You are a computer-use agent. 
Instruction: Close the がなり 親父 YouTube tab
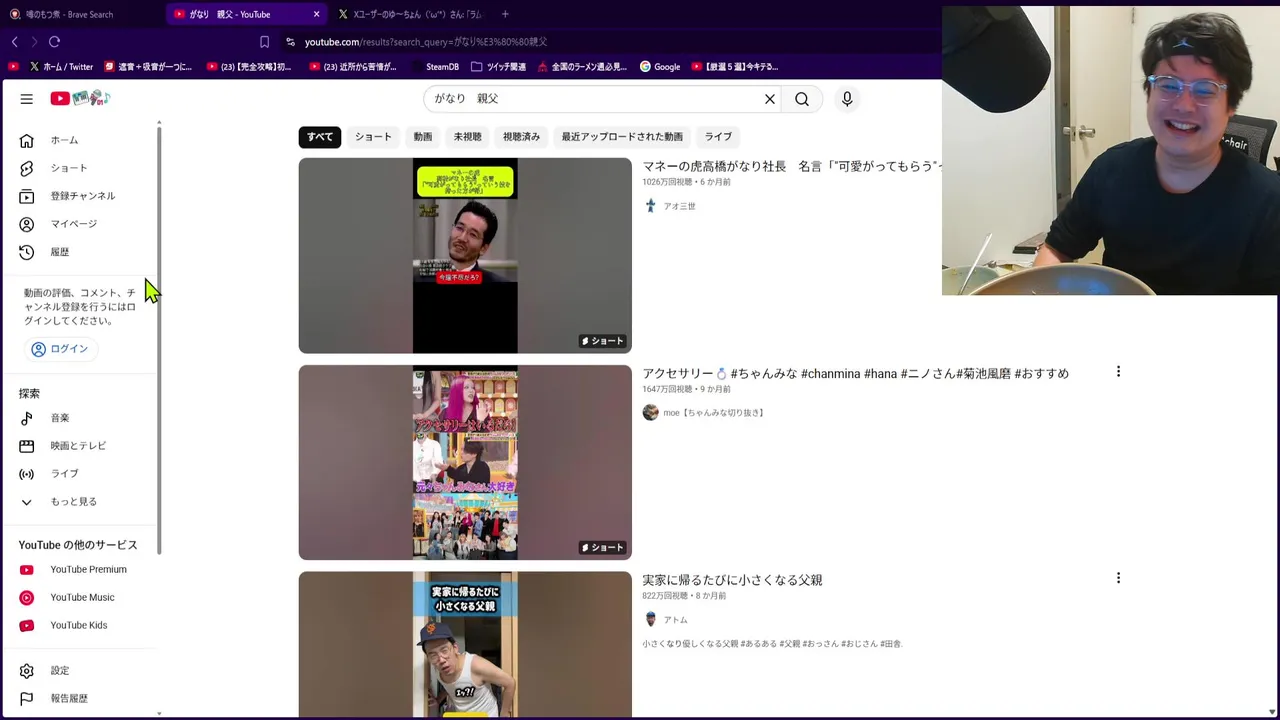point(317,14)
